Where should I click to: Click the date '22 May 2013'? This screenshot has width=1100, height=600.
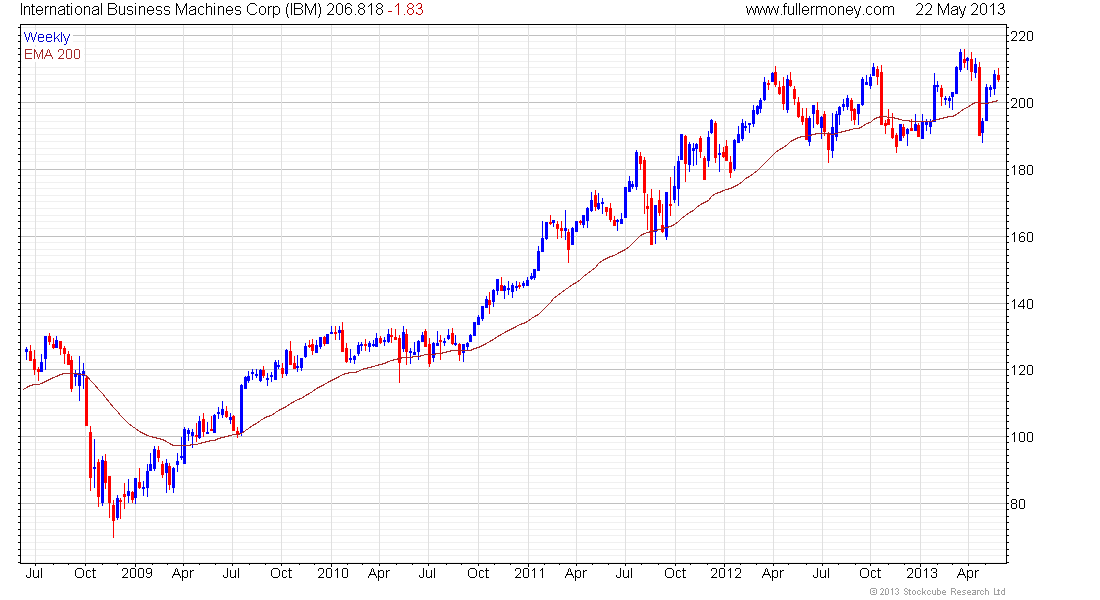960,10
